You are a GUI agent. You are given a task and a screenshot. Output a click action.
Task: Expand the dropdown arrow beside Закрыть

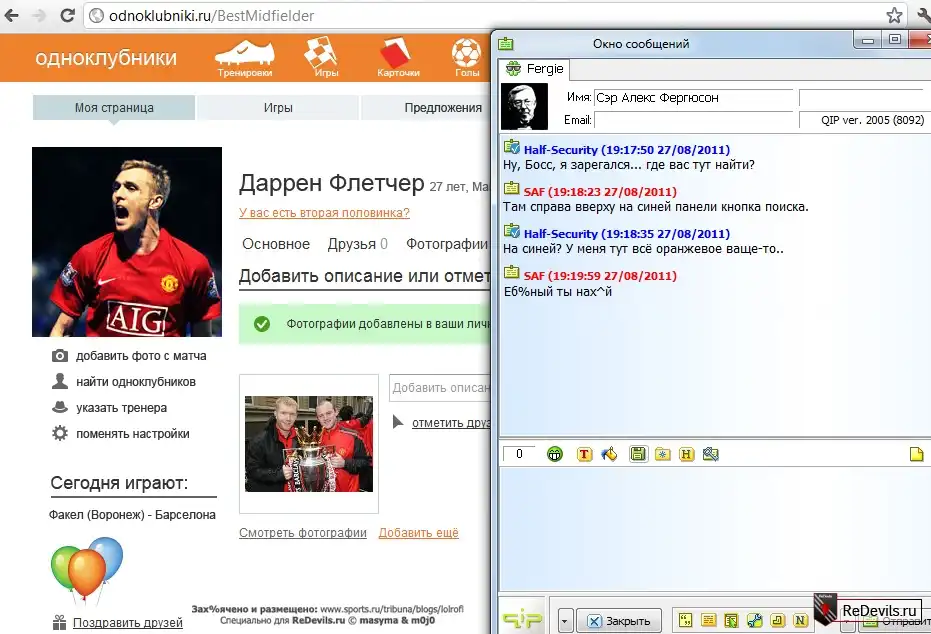tap(565, 620)
